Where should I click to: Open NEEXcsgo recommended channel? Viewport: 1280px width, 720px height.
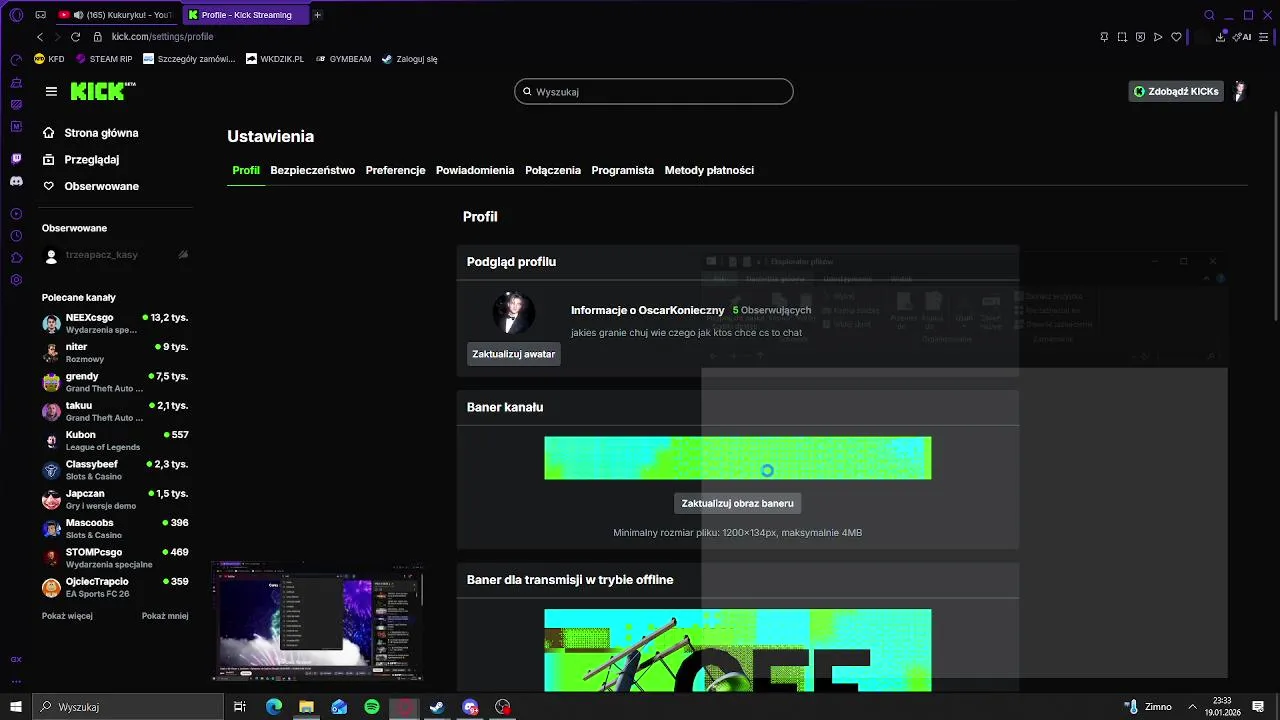[115, 323]
